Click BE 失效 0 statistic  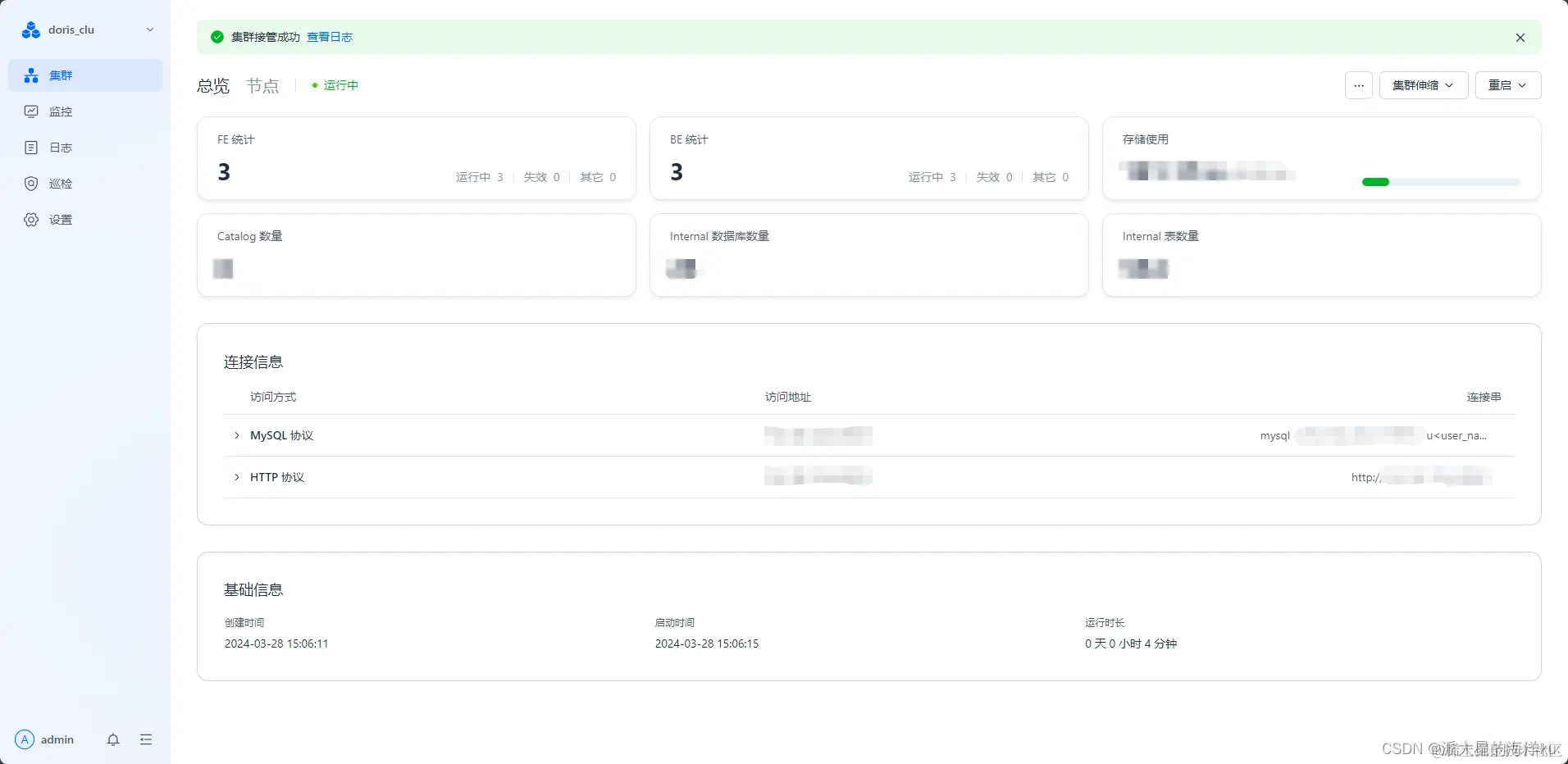click(995, 177)
